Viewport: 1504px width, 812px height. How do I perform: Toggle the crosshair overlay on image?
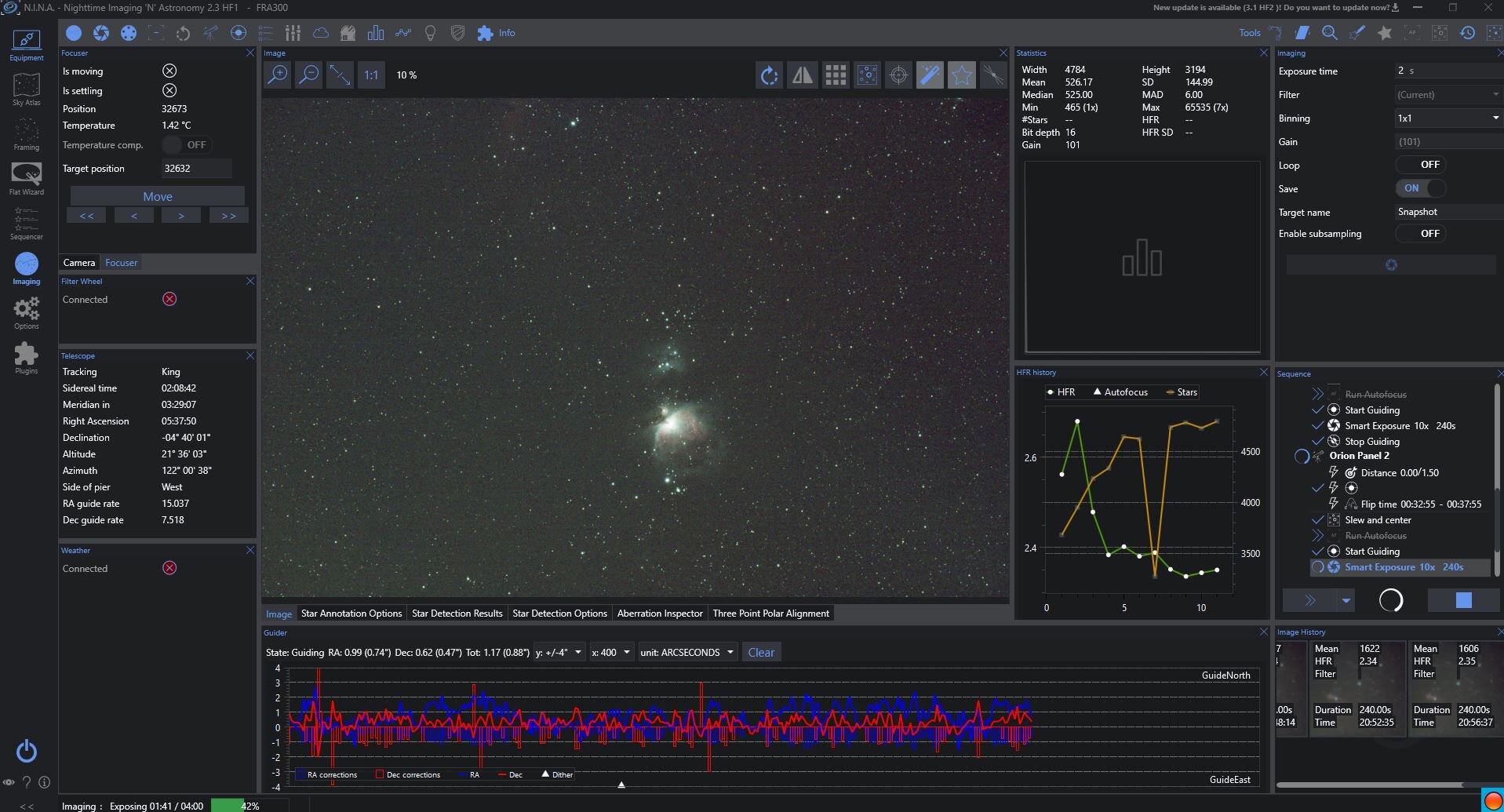(x=898, y=75)
